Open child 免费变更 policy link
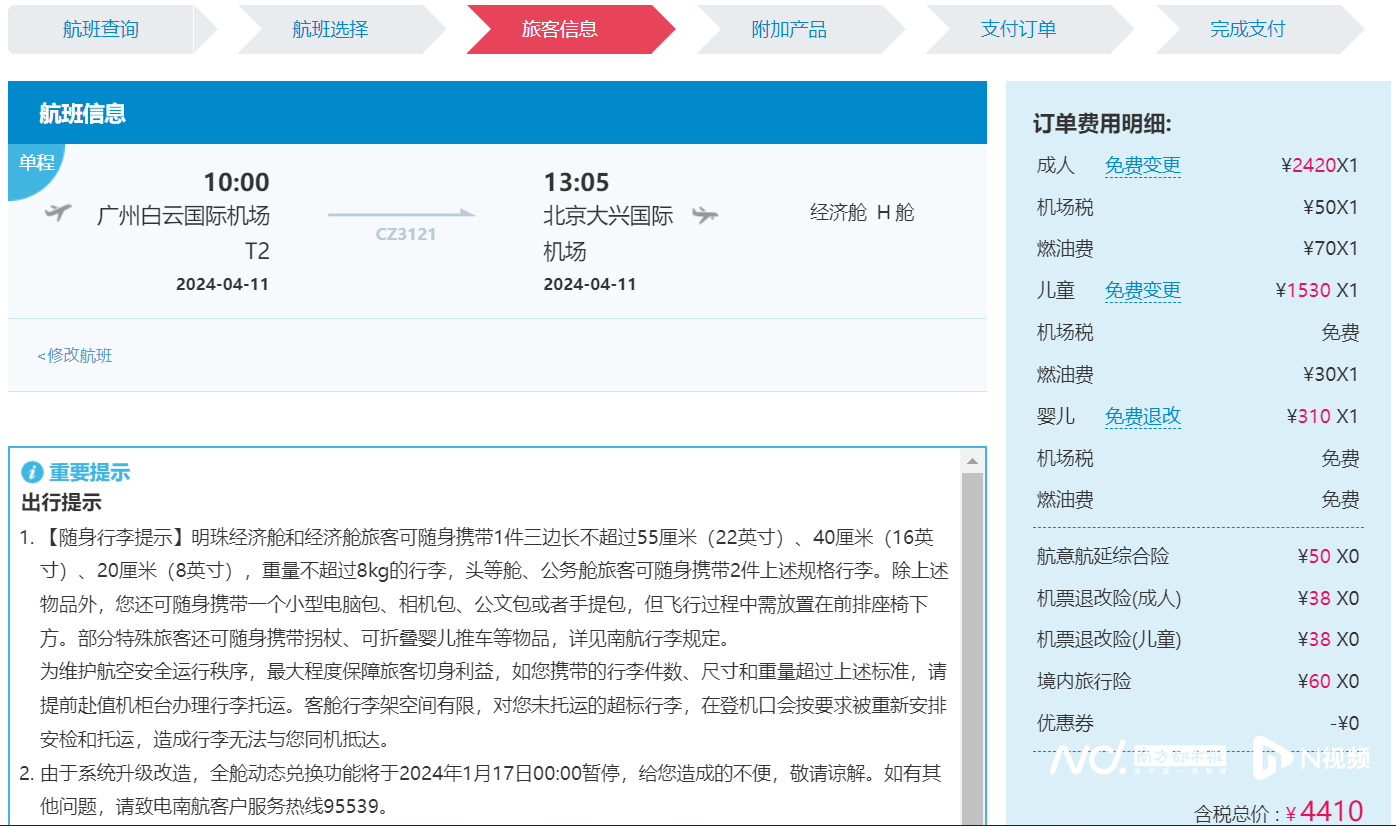The width and height of the screenshot is (1396, 826). 1142,290
